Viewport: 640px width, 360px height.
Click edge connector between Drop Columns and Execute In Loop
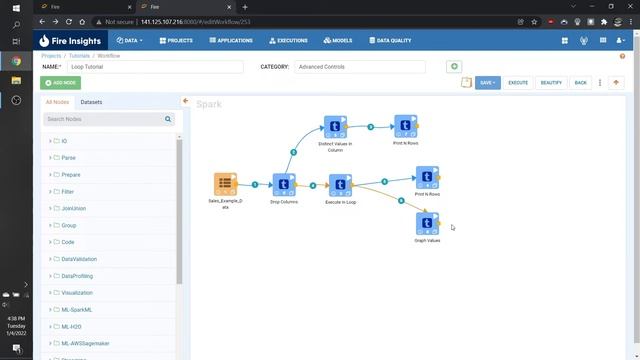[313, 186]
